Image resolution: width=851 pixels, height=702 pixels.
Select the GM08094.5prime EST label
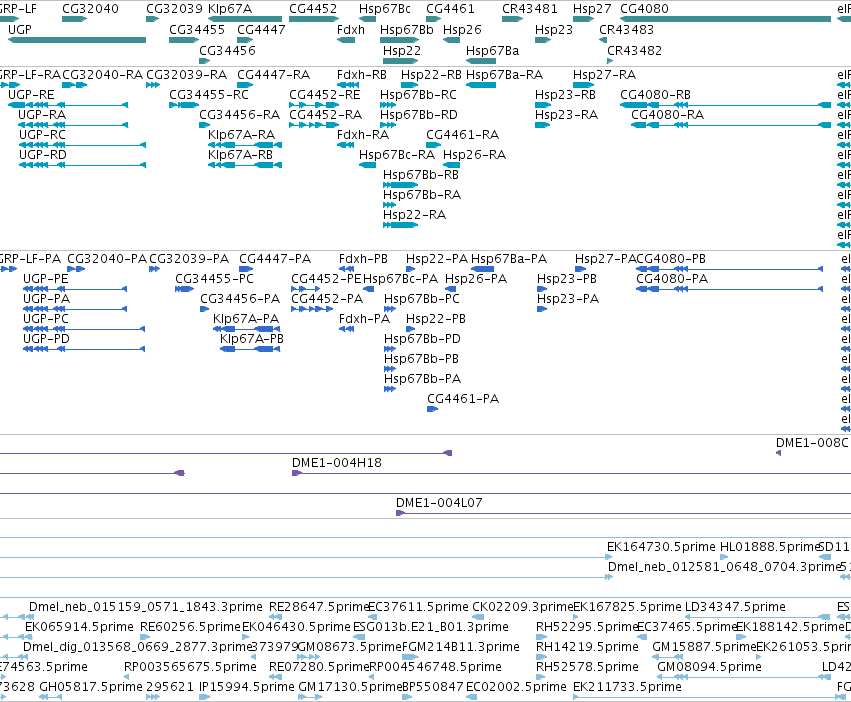point(709,667)
